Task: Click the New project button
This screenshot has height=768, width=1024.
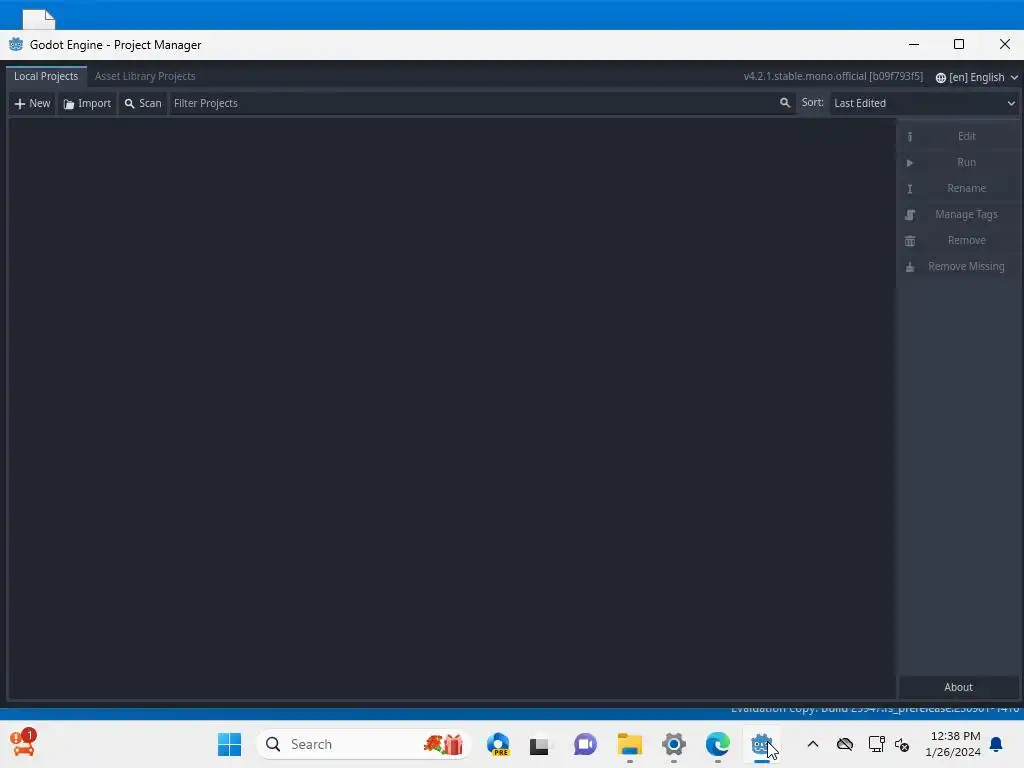Action: coord(32,103)
